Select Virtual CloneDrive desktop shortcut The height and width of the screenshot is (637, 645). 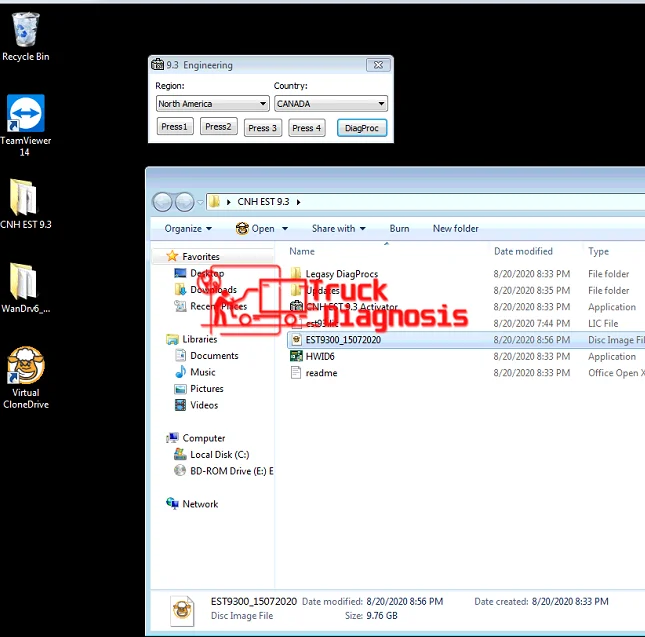26,378
